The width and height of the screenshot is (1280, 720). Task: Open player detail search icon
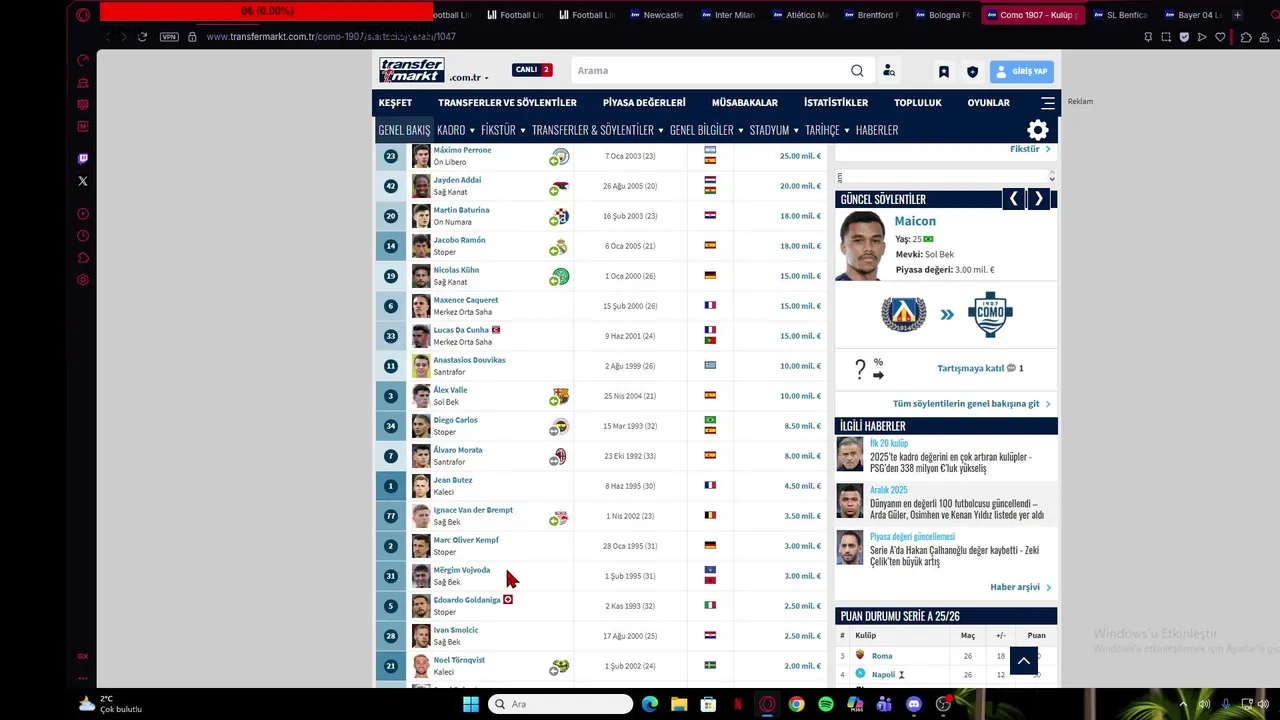[889, 71]
